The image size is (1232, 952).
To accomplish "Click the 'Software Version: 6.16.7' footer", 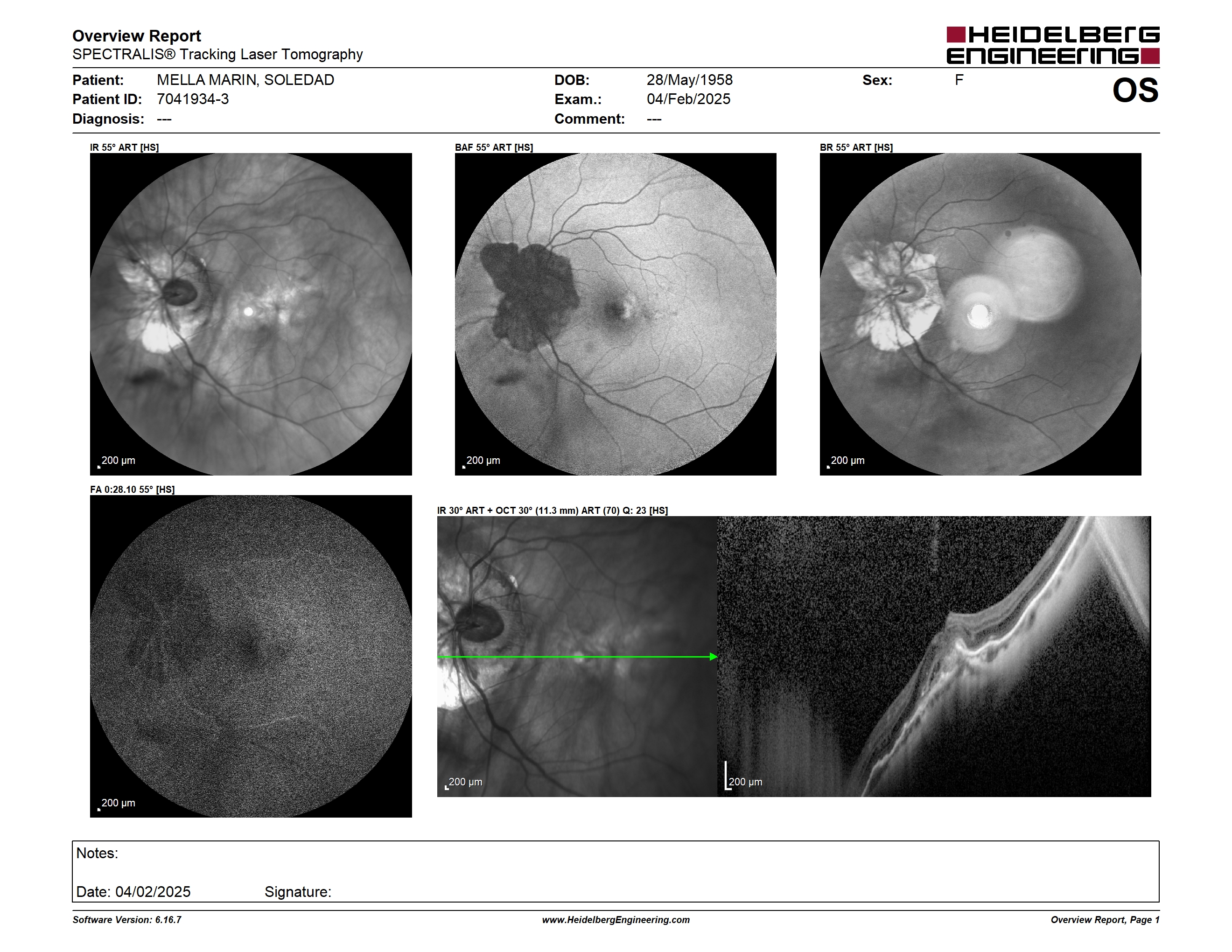I will (127, 920).
